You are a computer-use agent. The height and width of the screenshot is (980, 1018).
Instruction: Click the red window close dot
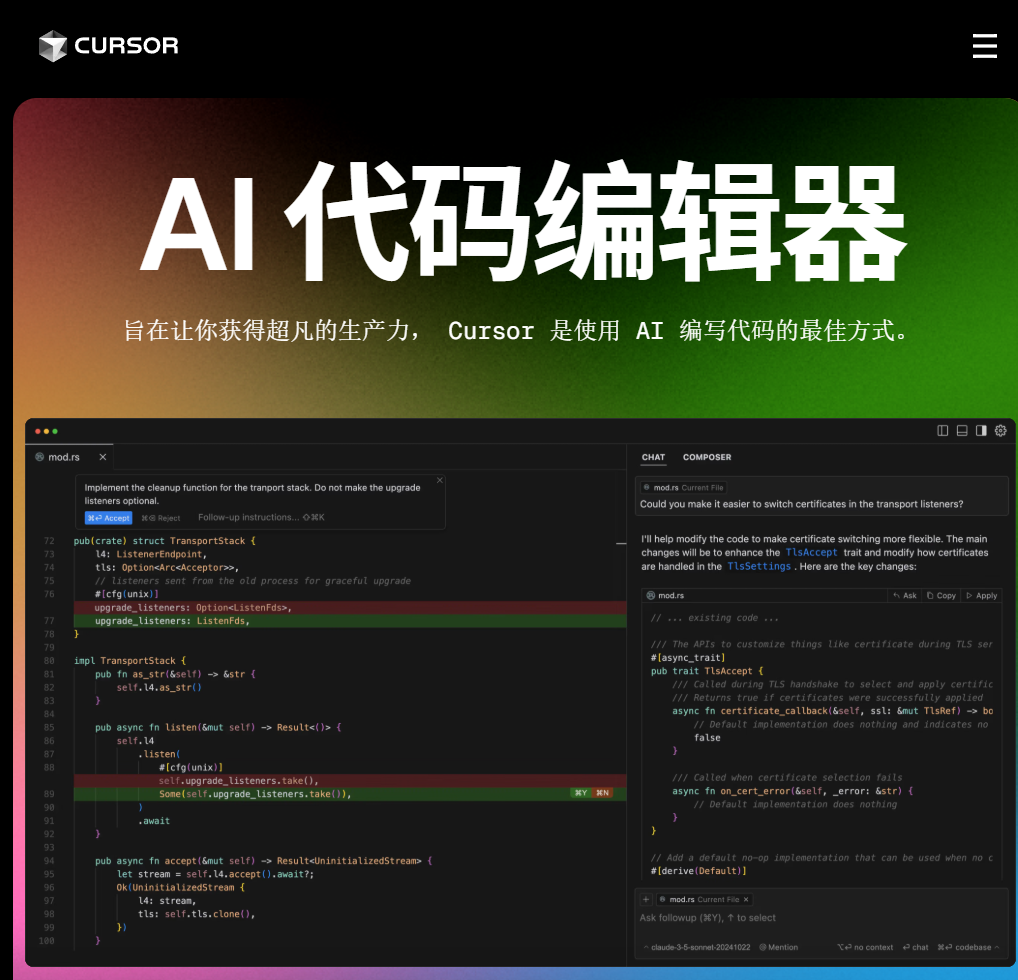pos(38,431)
